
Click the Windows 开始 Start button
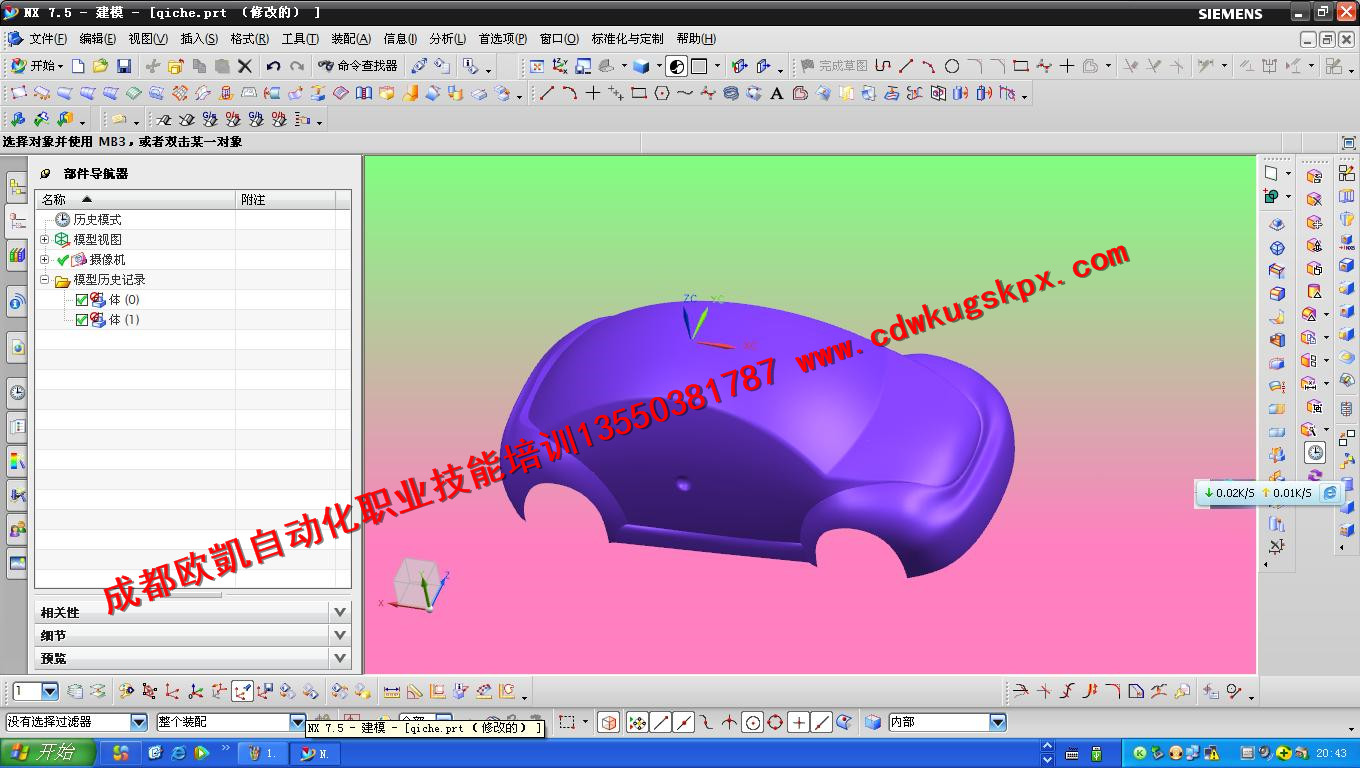coord(48,752)
